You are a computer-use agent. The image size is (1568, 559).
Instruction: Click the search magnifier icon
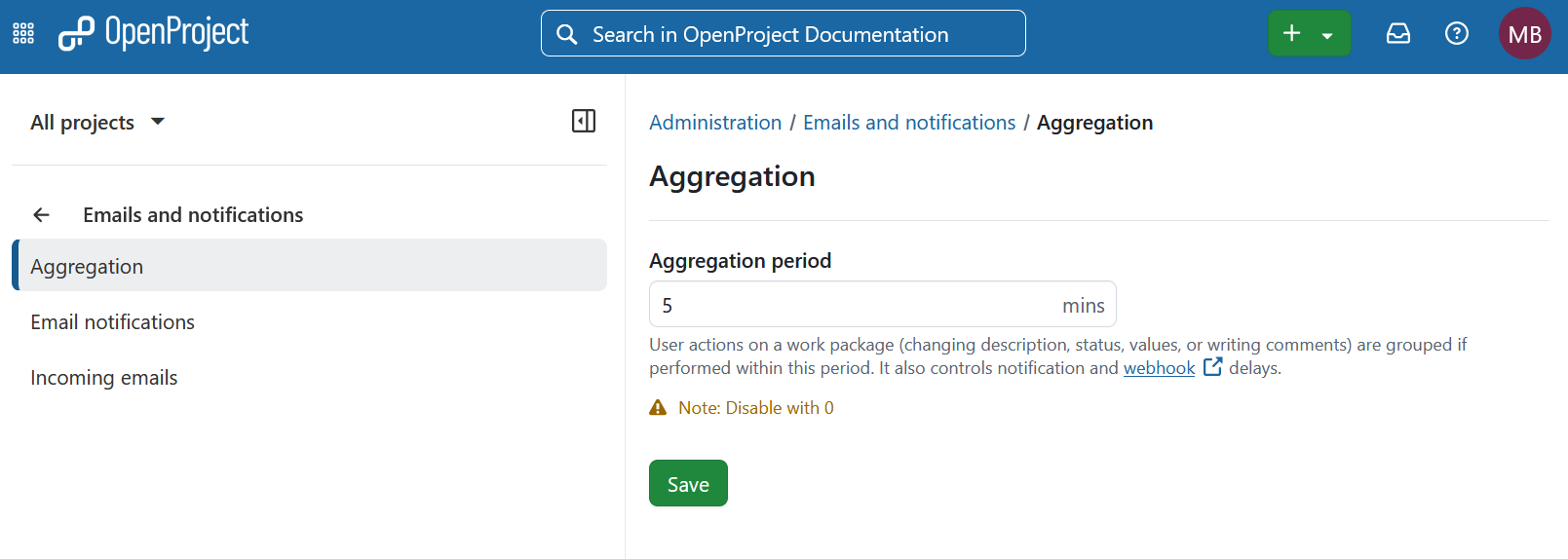tap(566, 34)
